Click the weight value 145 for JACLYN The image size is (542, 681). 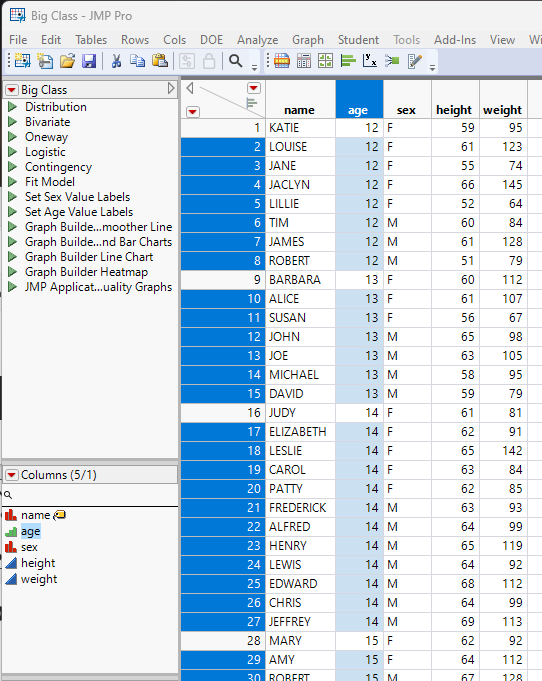[503, 185]
